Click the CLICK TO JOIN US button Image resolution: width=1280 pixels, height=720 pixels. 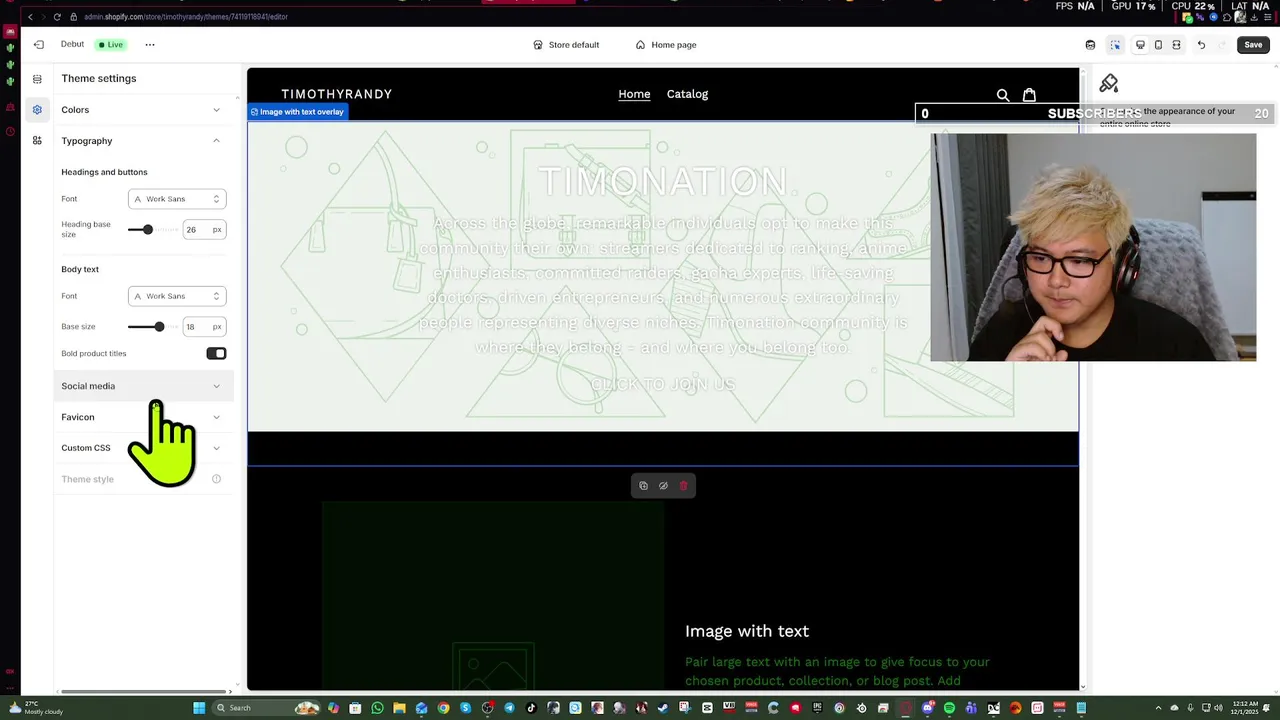(663, 384)
